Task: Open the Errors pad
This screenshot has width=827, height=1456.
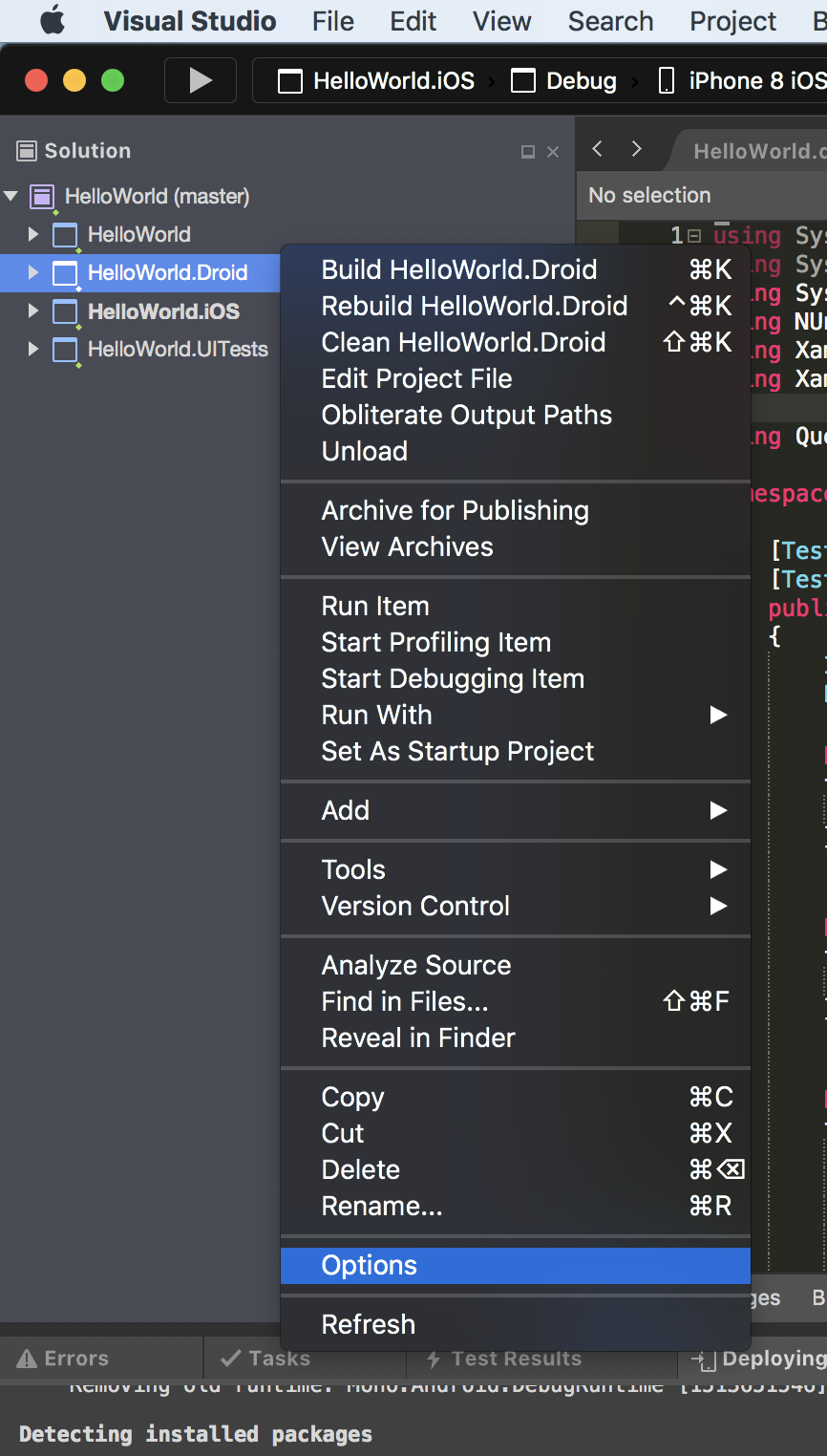Action: click(x=65, y=1359)
